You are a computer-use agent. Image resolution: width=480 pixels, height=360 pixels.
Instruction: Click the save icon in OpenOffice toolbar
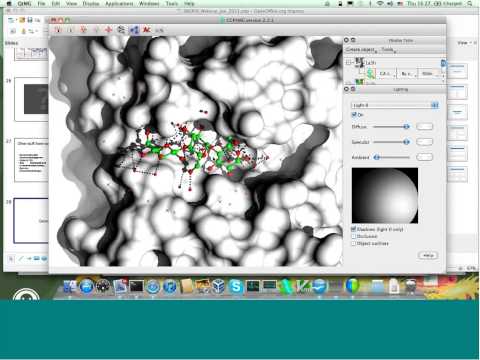[x=30, y=20]
